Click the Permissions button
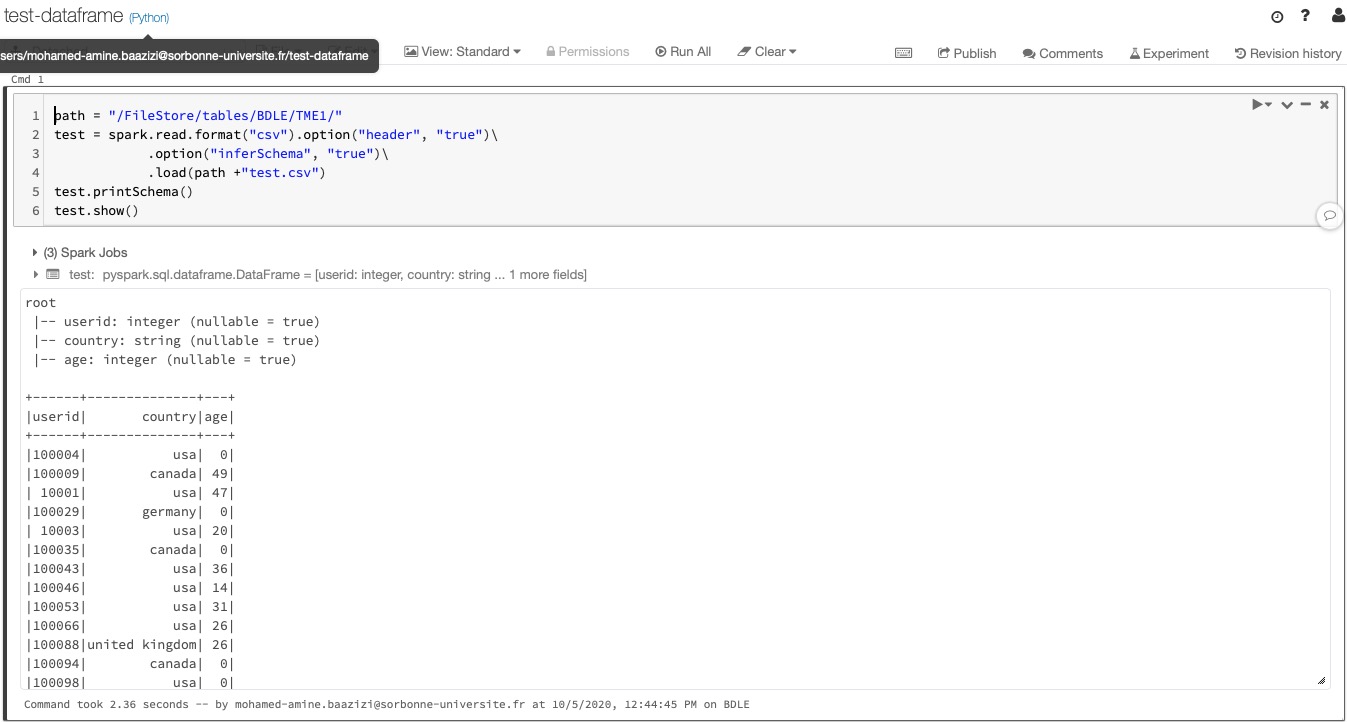Viewport: 1347px width, 722px height. pos(588,52)
